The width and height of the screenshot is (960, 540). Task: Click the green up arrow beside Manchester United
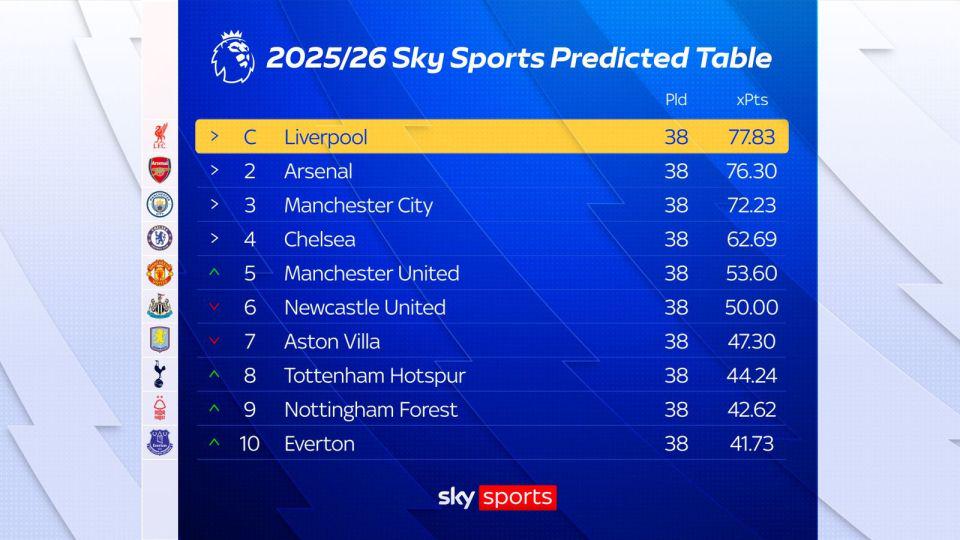click(x=214, y=273)
